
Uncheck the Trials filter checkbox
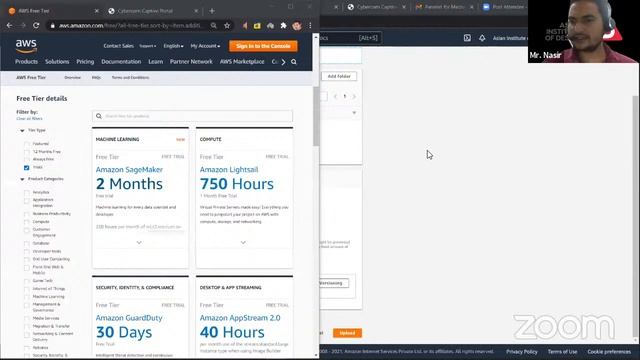[x=27, y=167]
